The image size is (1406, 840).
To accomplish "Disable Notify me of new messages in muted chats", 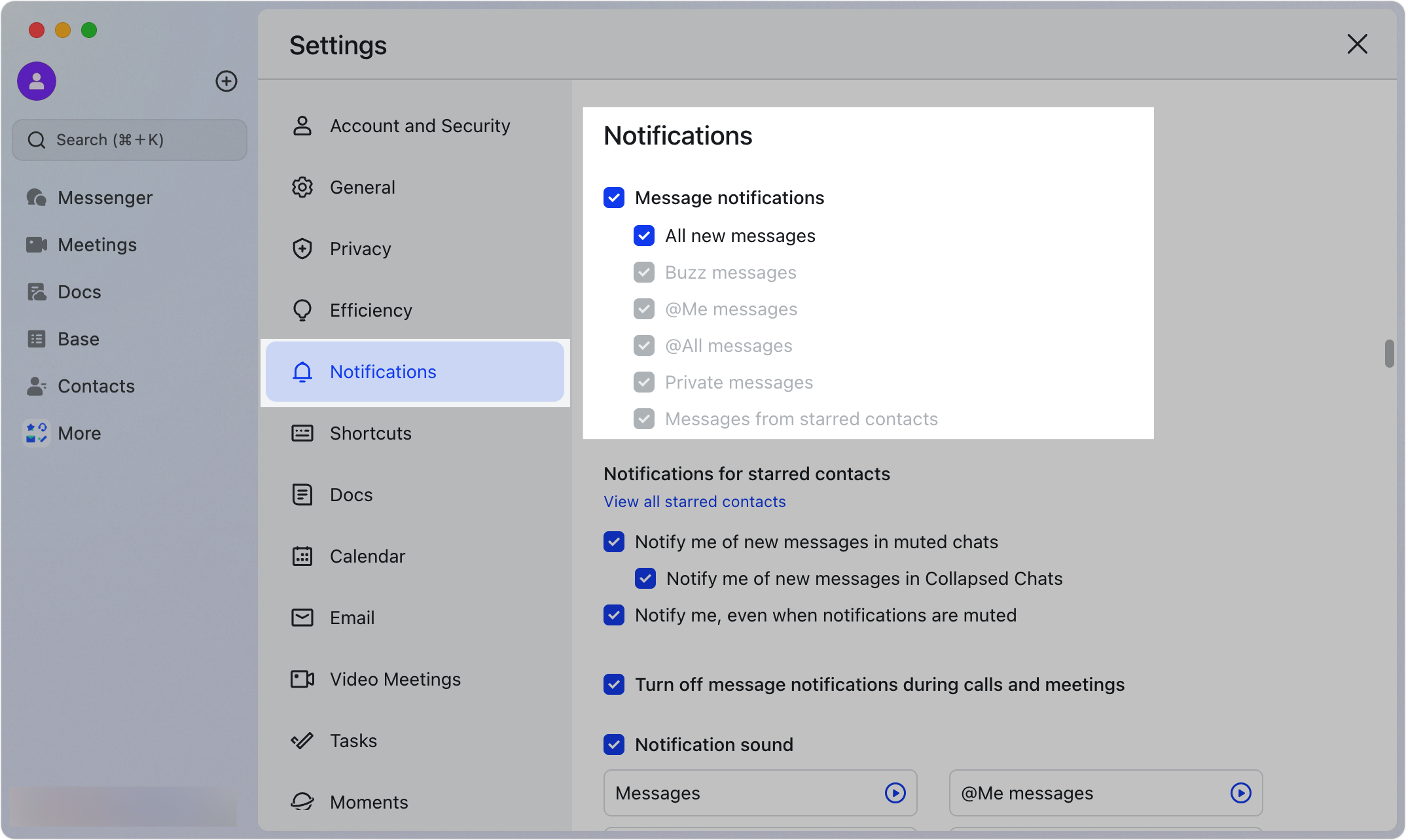I will point(613,542).
